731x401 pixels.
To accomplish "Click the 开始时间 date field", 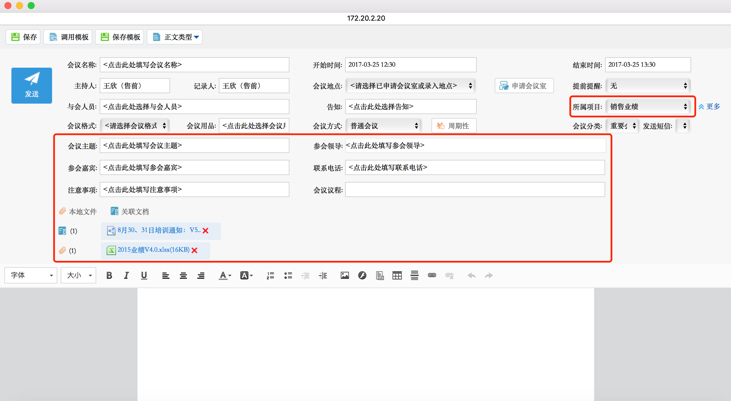I will tap(411, 65).
